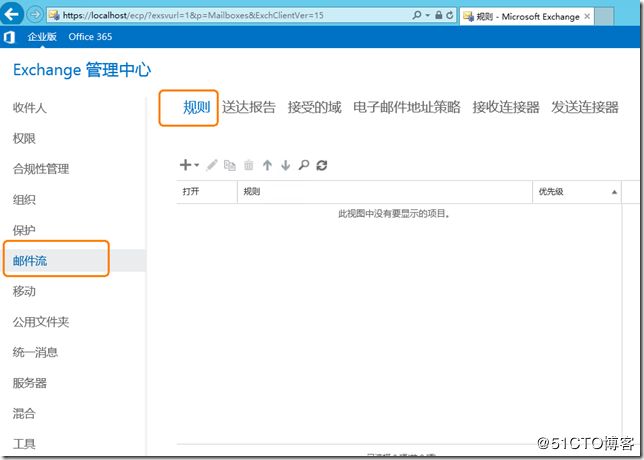Click the copy rule icon
This screenshot has height=460, width=644.
pyautogui.click(x=230, y=165)
